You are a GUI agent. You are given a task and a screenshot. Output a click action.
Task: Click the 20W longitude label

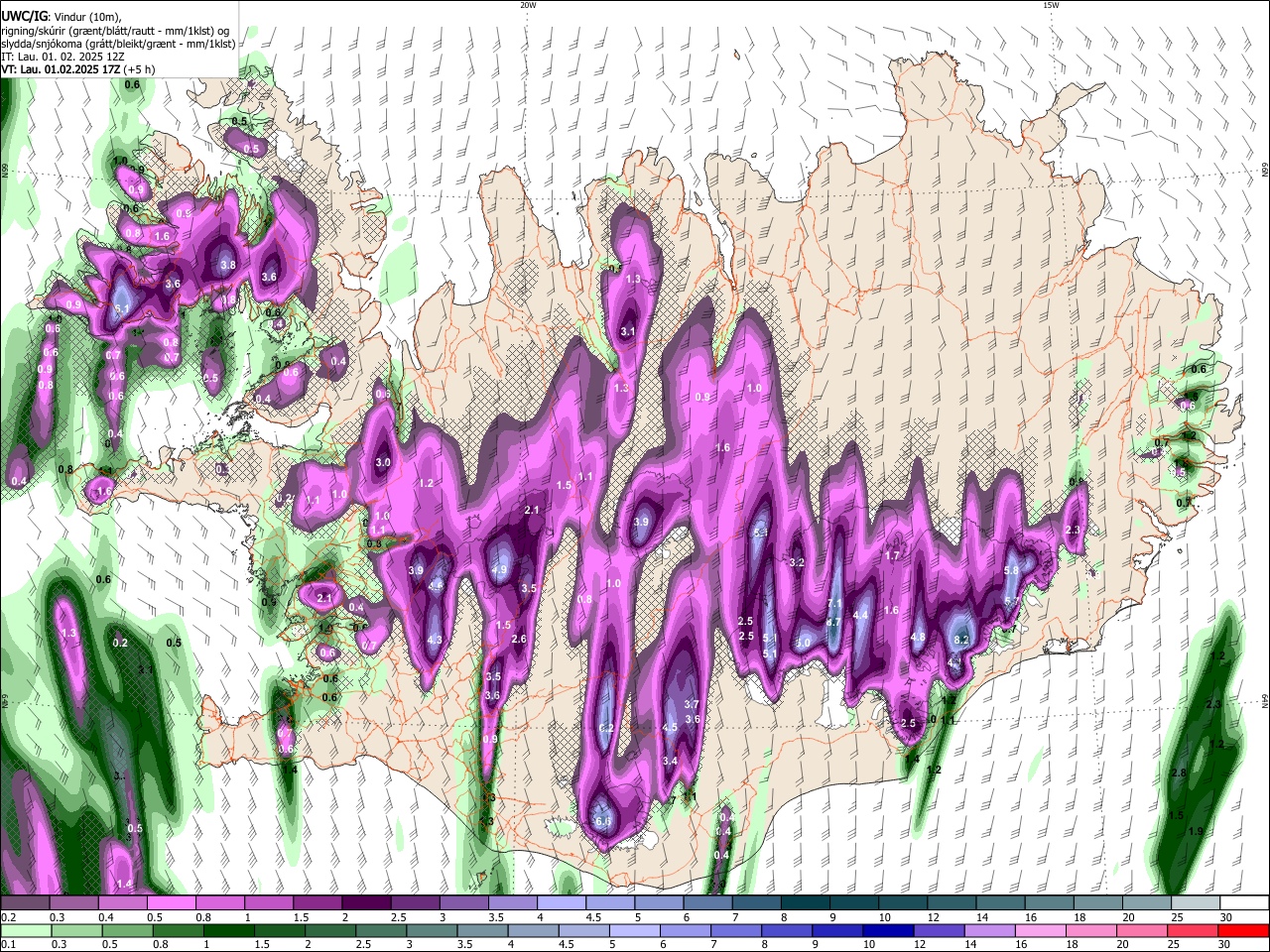point(528,5)
